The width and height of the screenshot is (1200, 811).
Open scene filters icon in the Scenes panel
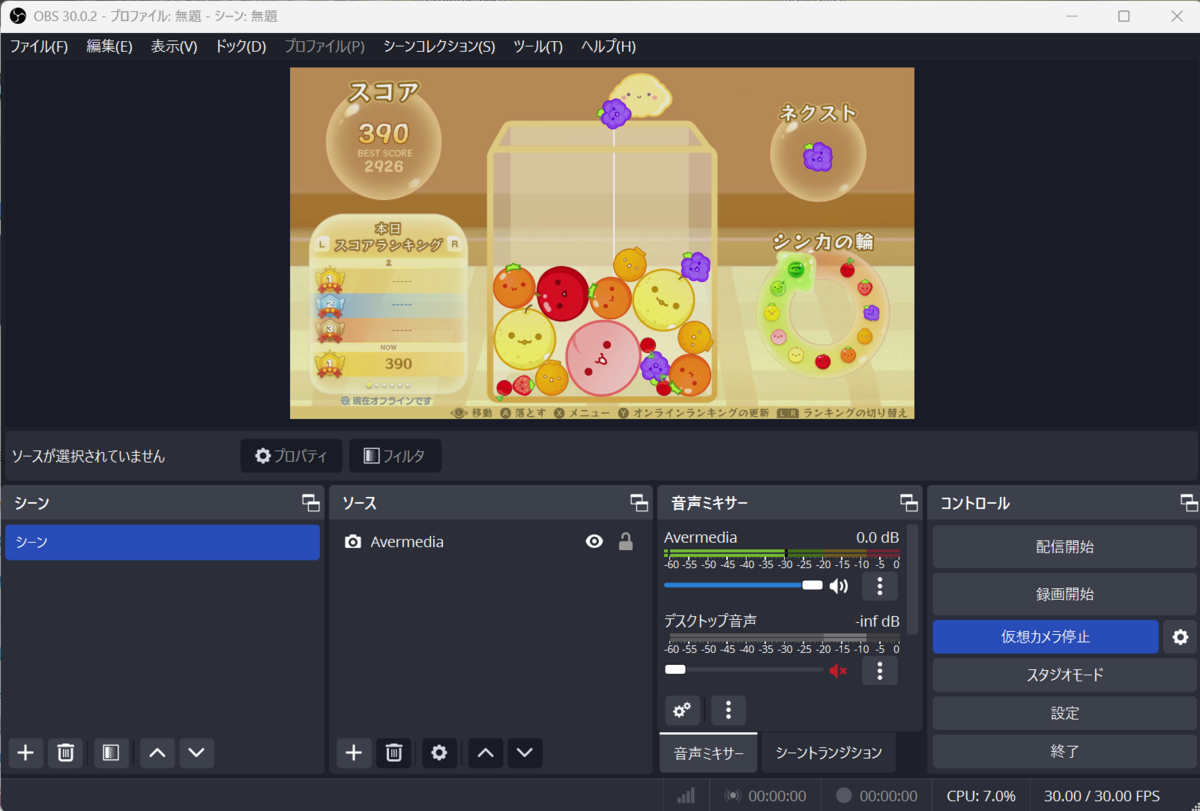coord(111,752)
